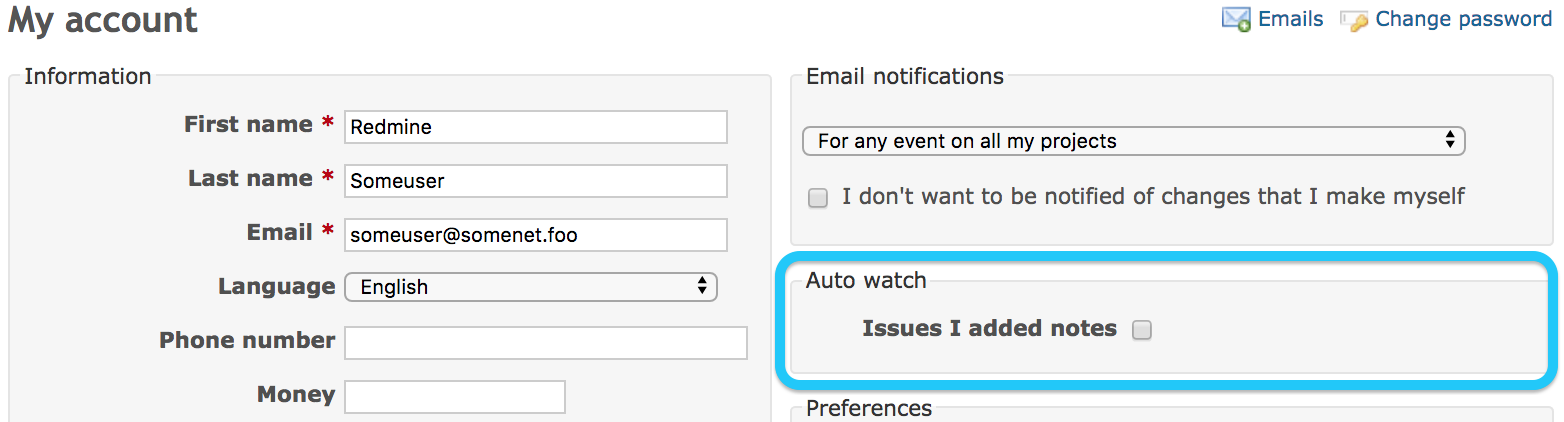Screen dimensions: 1564x422
Task: Focus the First name field containing Redmine
Action: 535,127
